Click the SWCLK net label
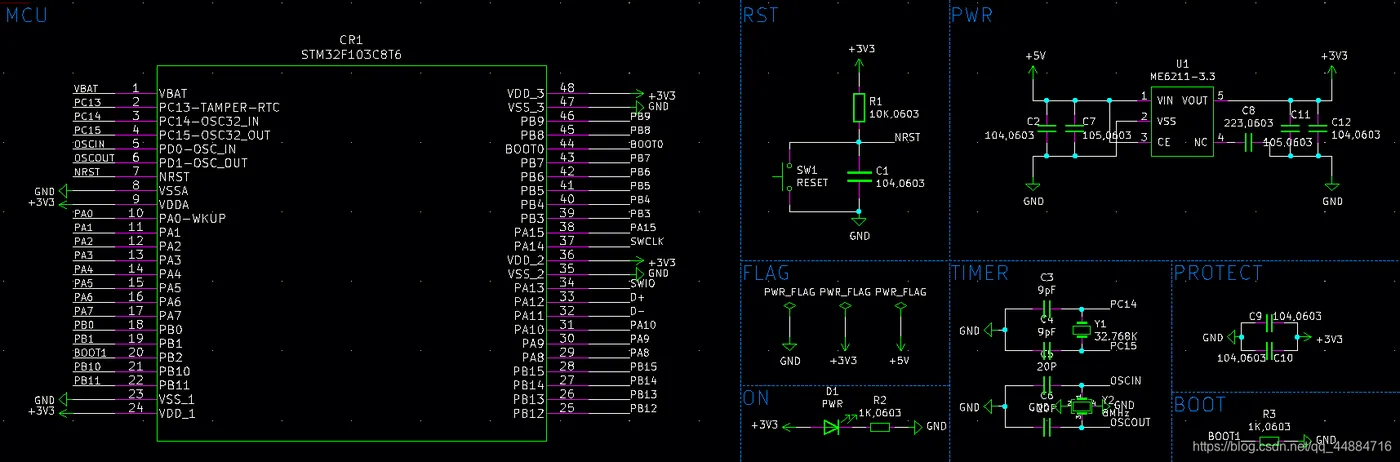The width and height of the screenshot is (1400, 462). point(647,241)
